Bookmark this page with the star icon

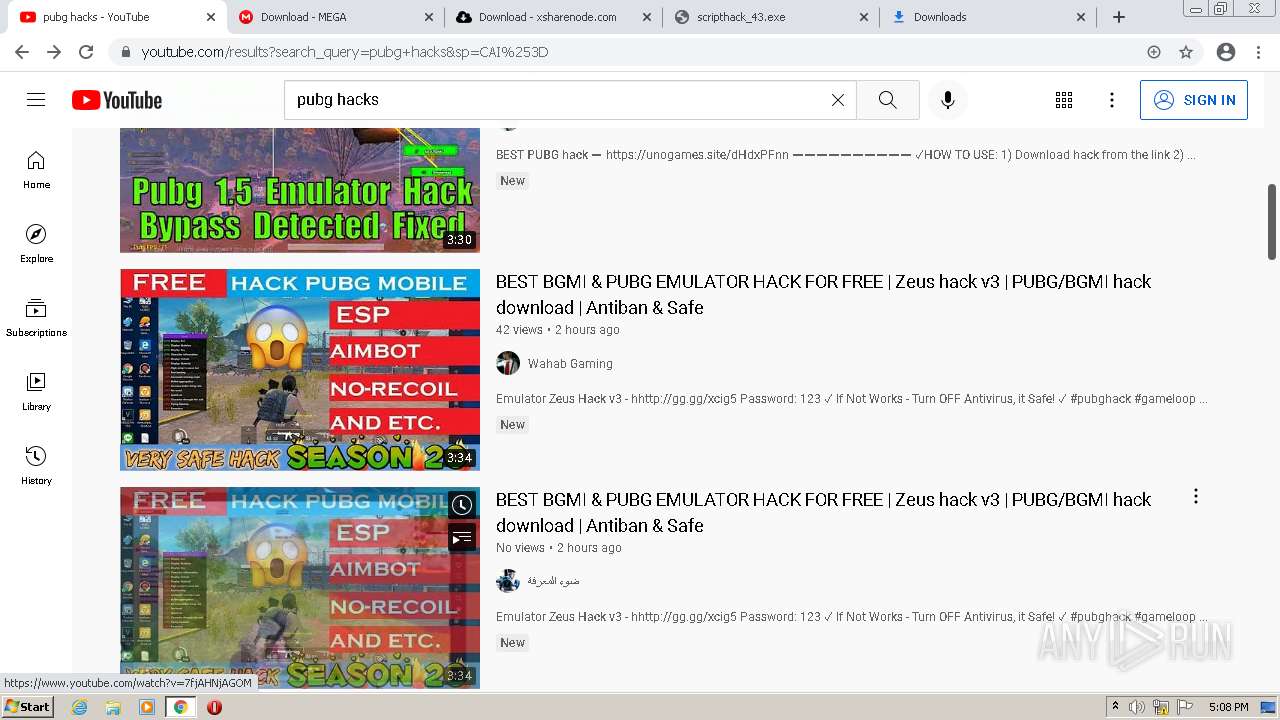coord(1186,52)
